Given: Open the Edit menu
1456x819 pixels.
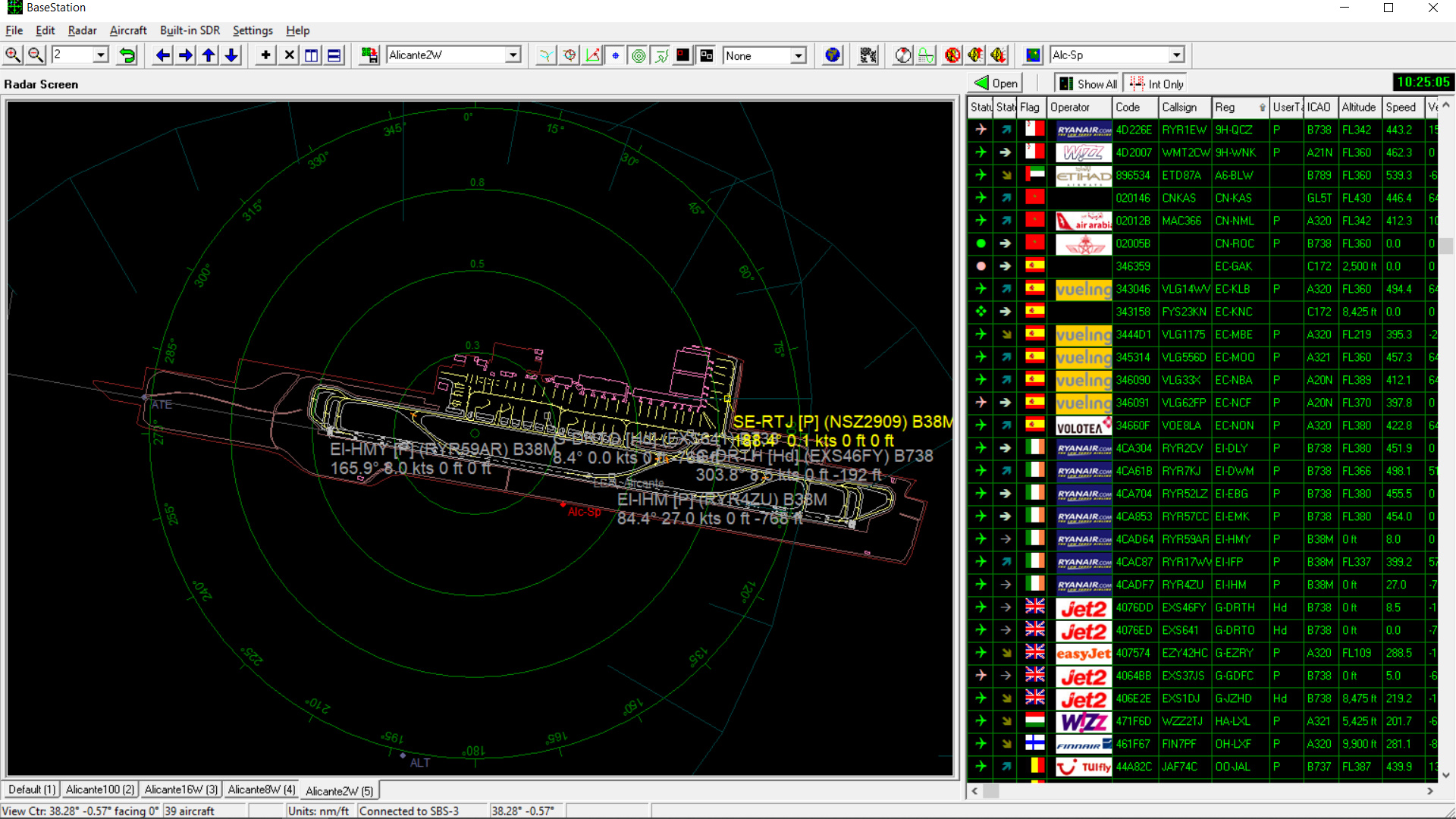Looking at the screenshot, I should (45, 30).
